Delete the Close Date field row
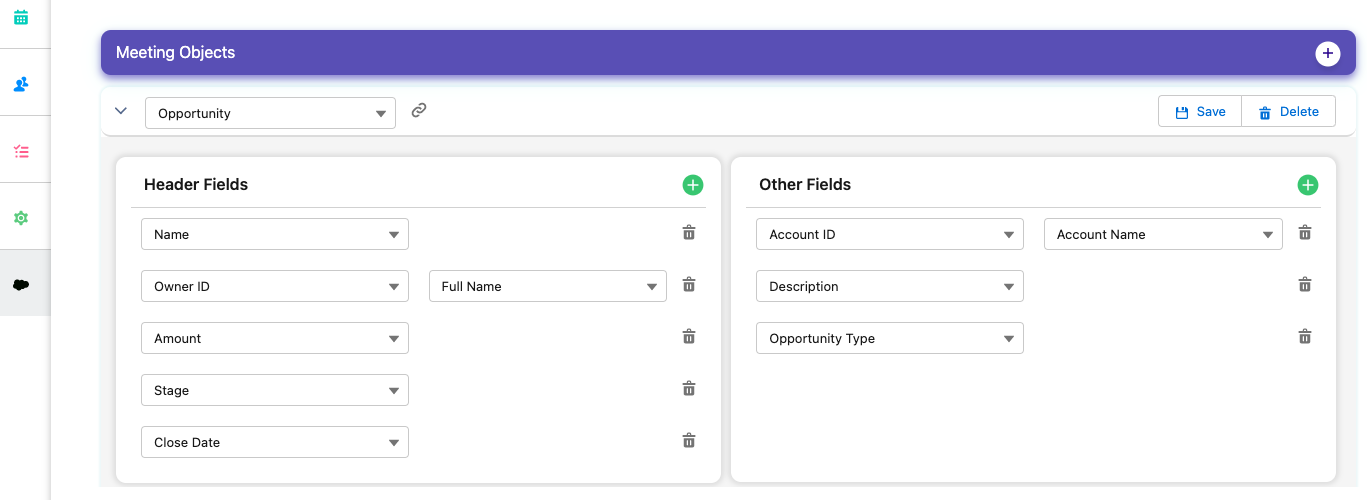Viewport: 1367px width, 500px height. coord(689,441)
